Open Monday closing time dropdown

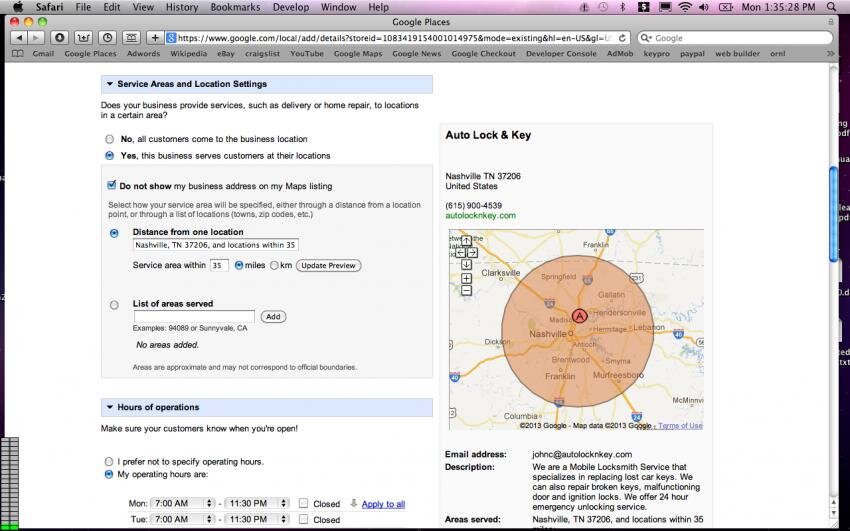pyautogui.click(x=257, y=503)
